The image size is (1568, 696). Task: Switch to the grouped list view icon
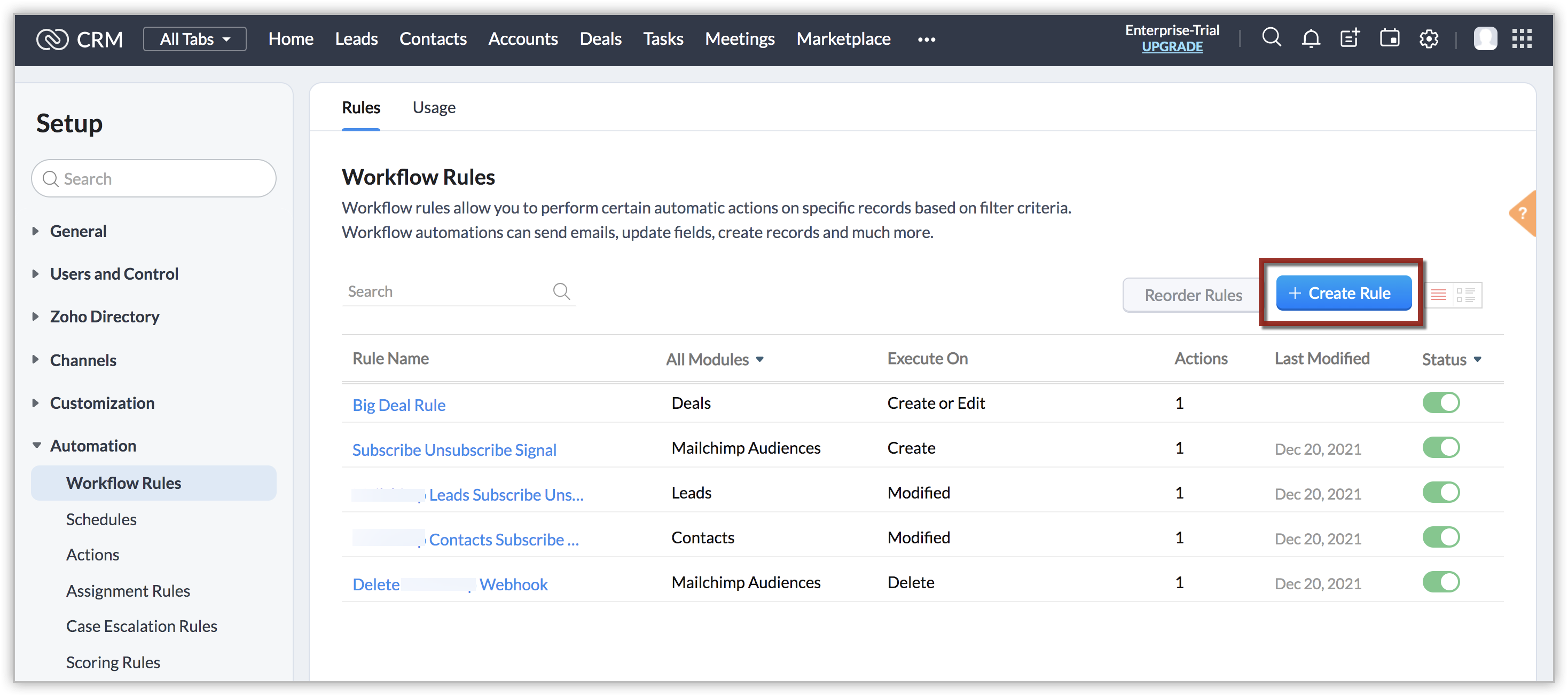[1466, 295]
